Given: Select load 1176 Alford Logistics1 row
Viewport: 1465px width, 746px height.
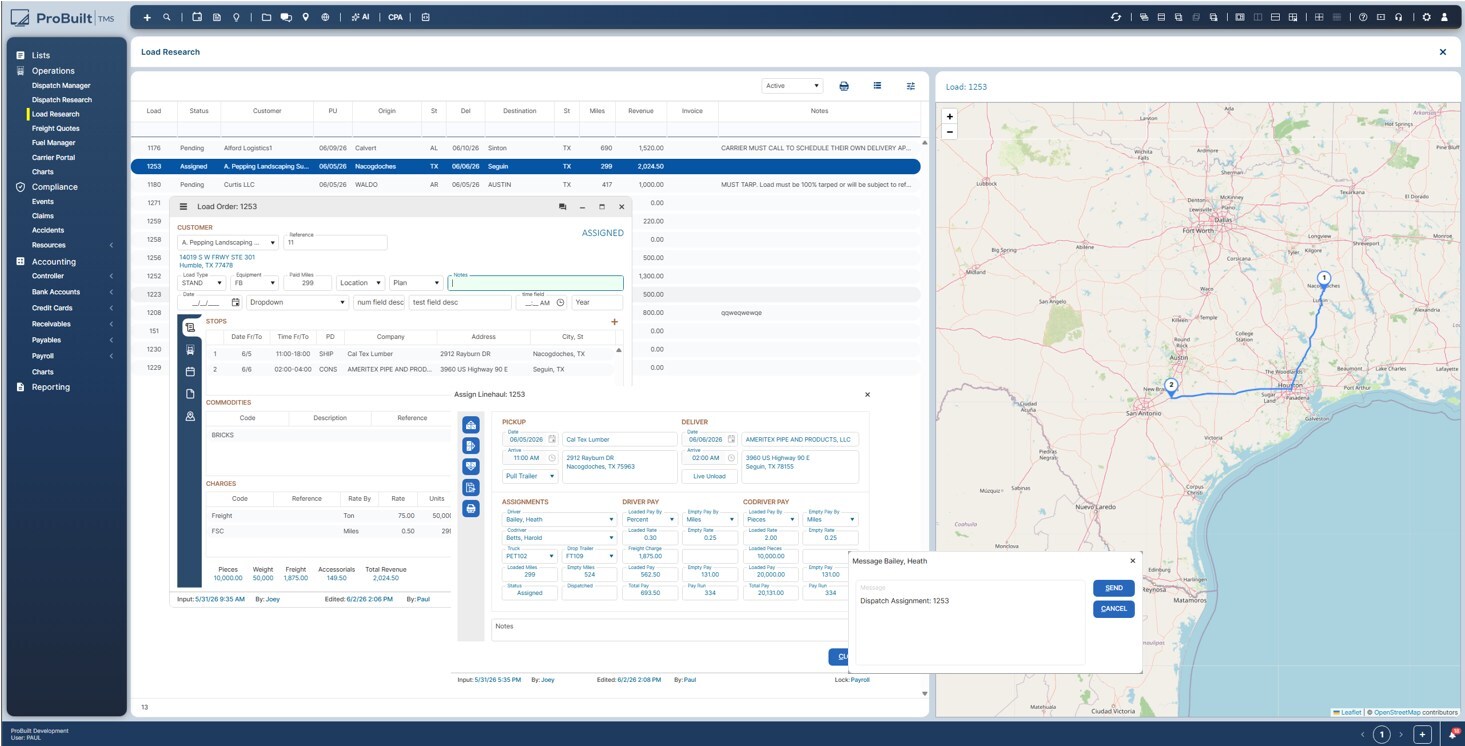Looking at the screenshot, I should pyautogui.click(x=525, y=148).
